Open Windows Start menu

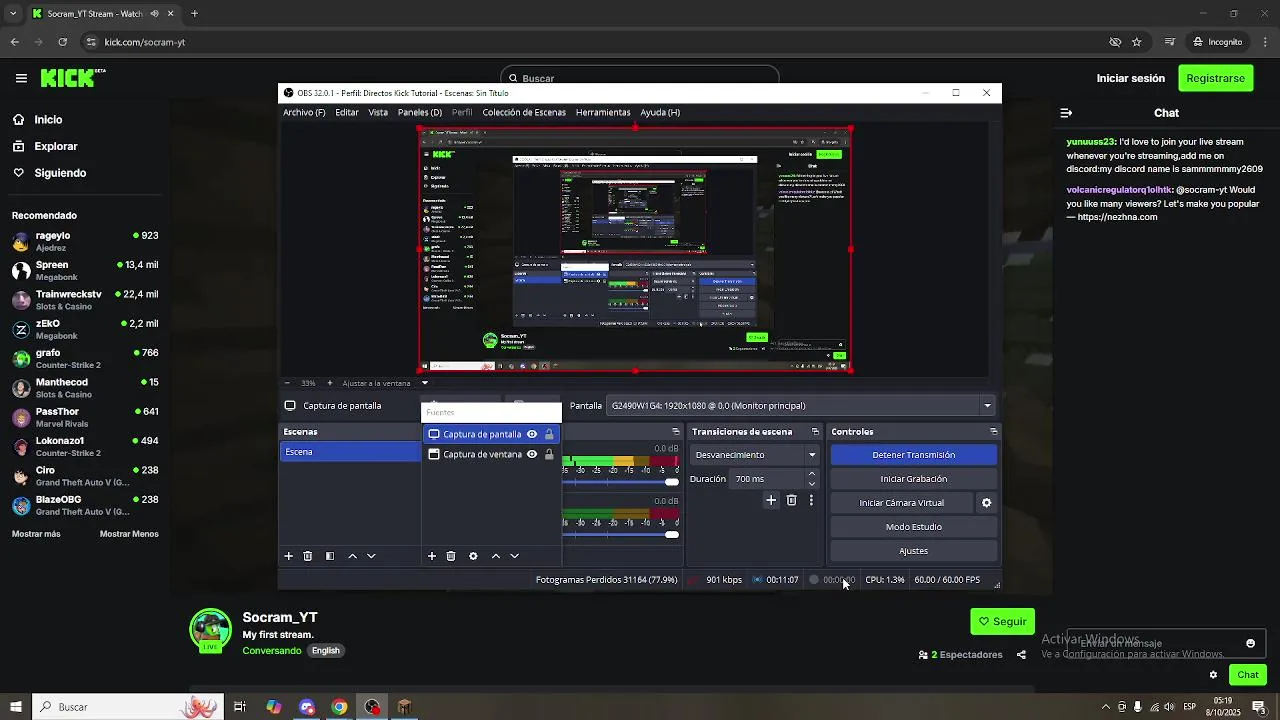pyautogui.click(x=16, y=707)
